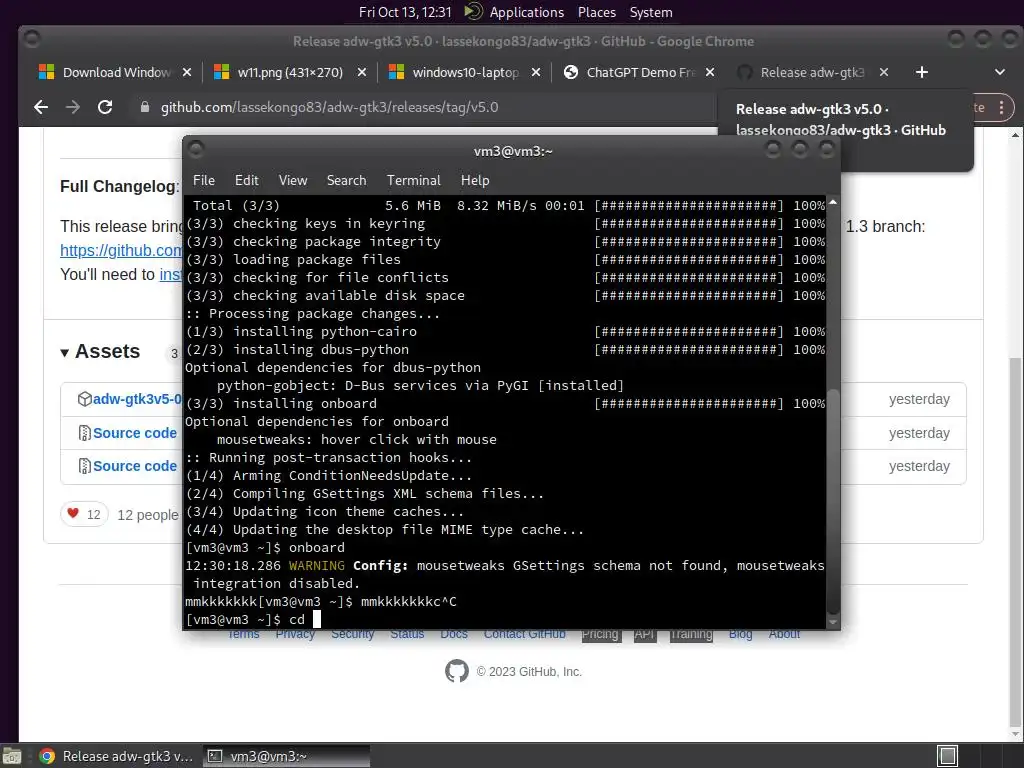Open the Terminal menu
The width and height of the screenshot is (1024, 768).
coord(413,180)
